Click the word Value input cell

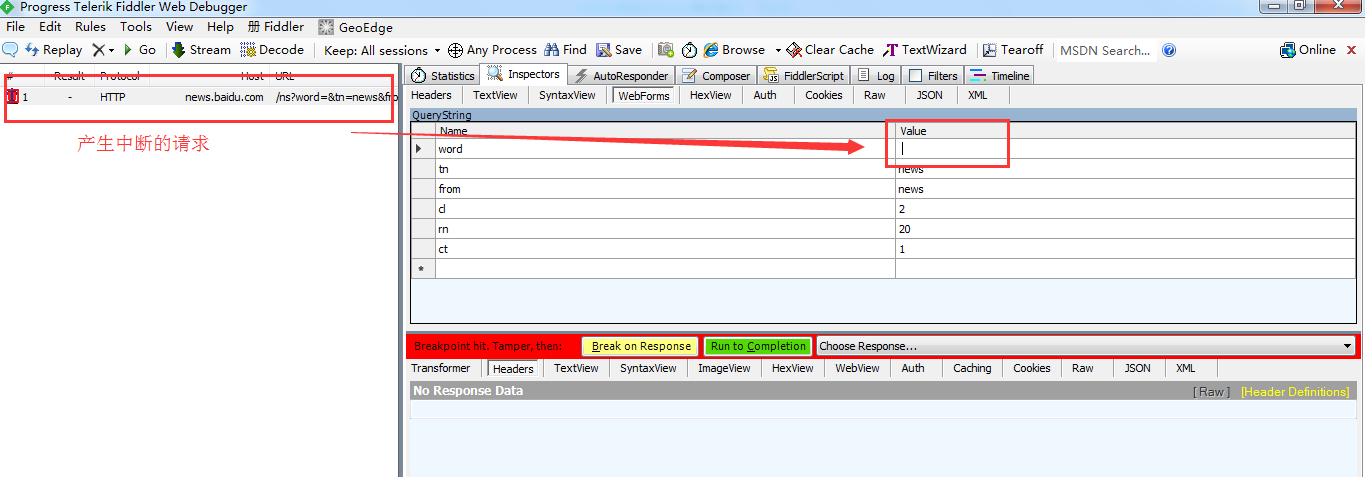click(x=1124, y=149)
